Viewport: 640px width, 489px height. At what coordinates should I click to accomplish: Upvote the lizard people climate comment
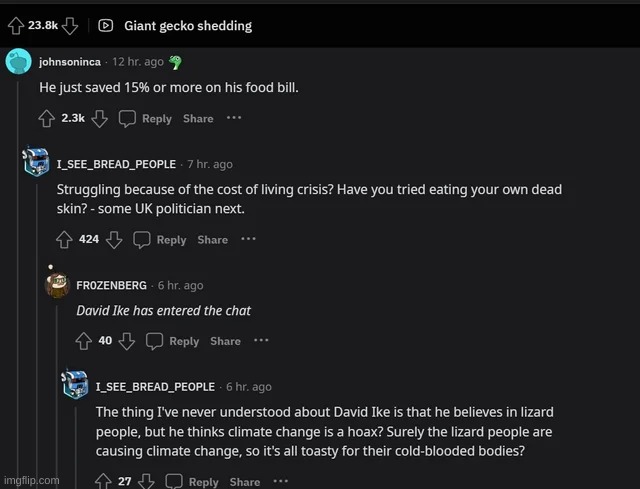click(x=104, y=481)
